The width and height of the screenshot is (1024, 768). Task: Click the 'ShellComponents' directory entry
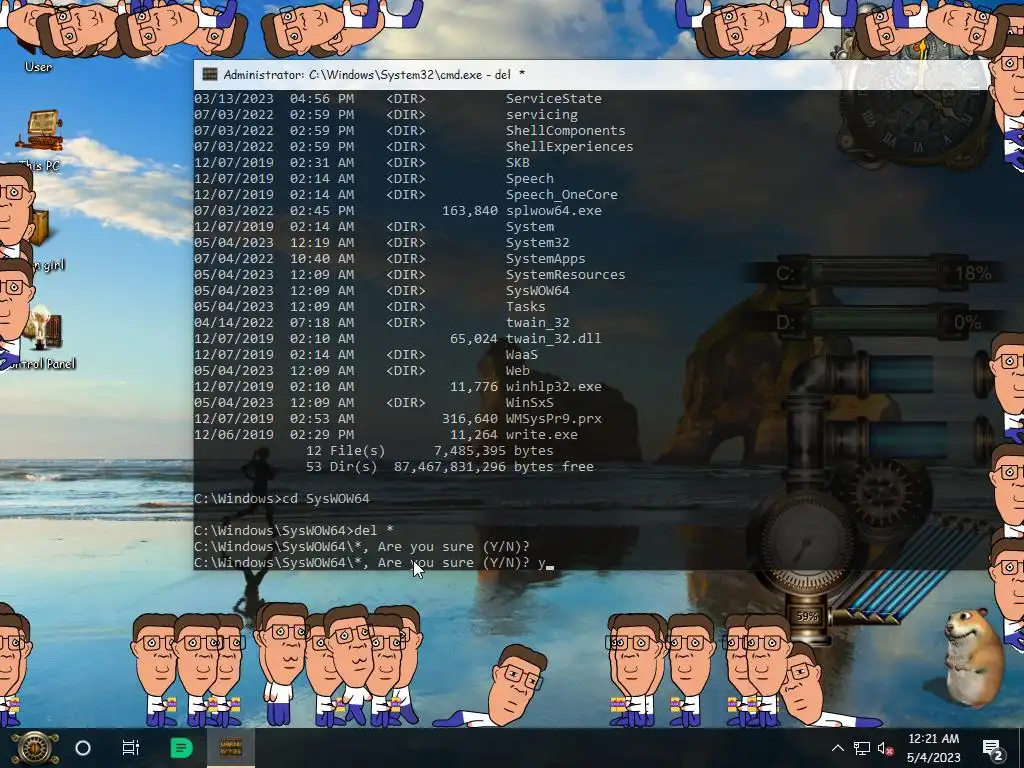[566, 131]
